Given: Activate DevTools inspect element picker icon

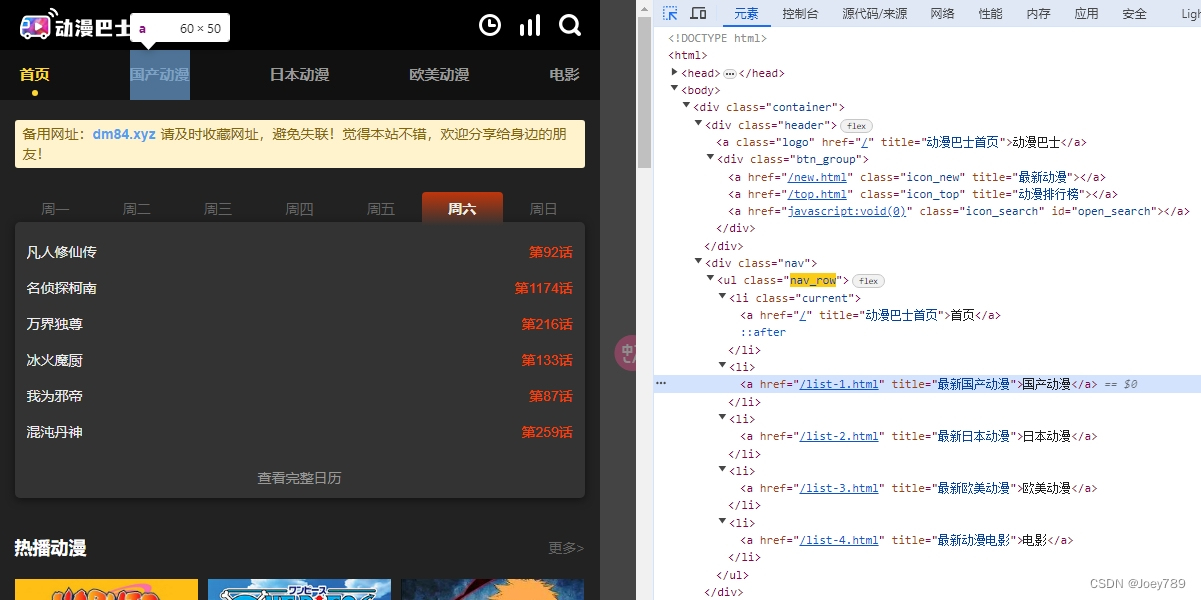Looking at the screenshot, I should (x=671, y=13).
